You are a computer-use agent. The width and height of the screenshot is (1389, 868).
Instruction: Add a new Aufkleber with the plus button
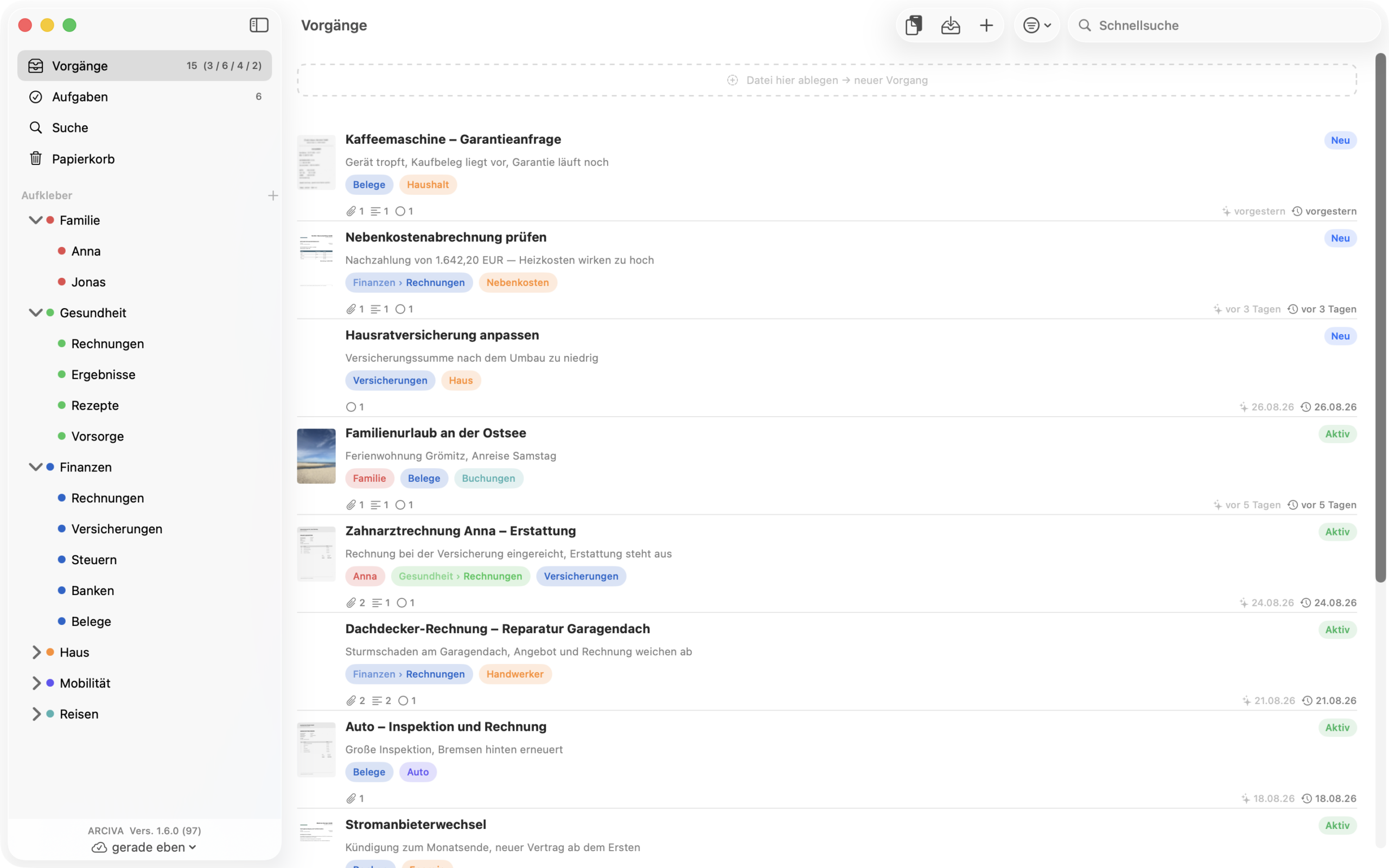[272, 195]
